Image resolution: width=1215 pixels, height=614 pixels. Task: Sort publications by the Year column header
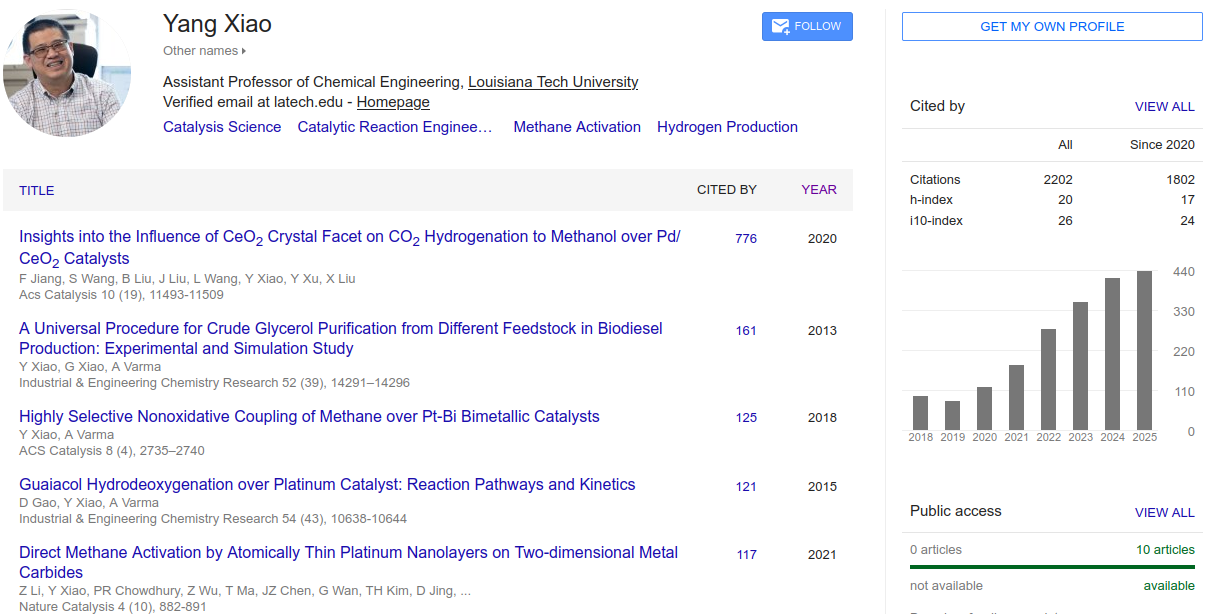click(x=818, y=190)
